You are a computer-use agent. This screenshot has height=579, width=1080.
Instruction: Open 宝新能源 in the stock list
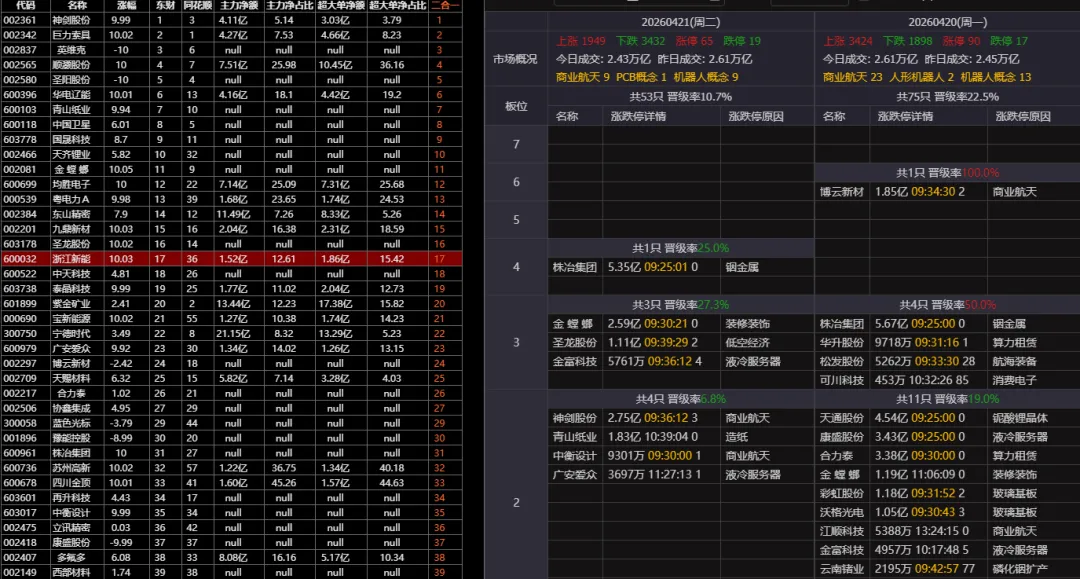click(72, 318)
